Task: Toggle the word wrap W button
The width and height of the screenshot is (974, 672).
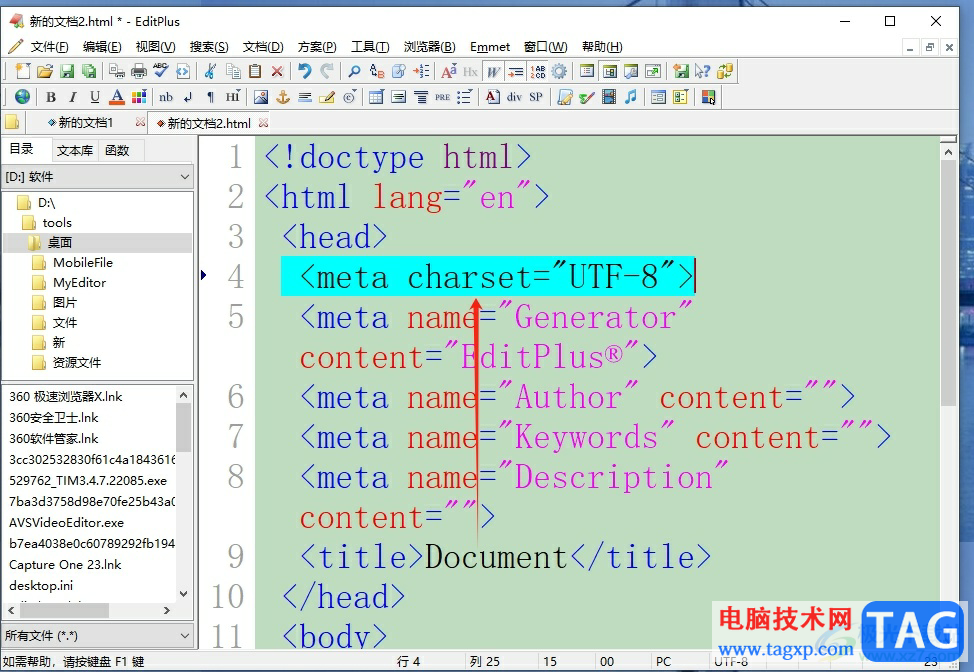Action: [x=493, y=71]
